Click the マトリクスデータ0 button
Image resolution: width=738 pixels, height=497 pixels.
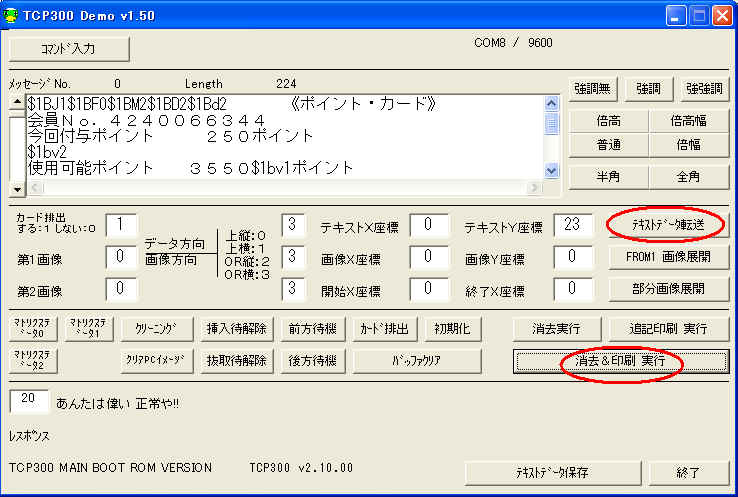[33, 329]
